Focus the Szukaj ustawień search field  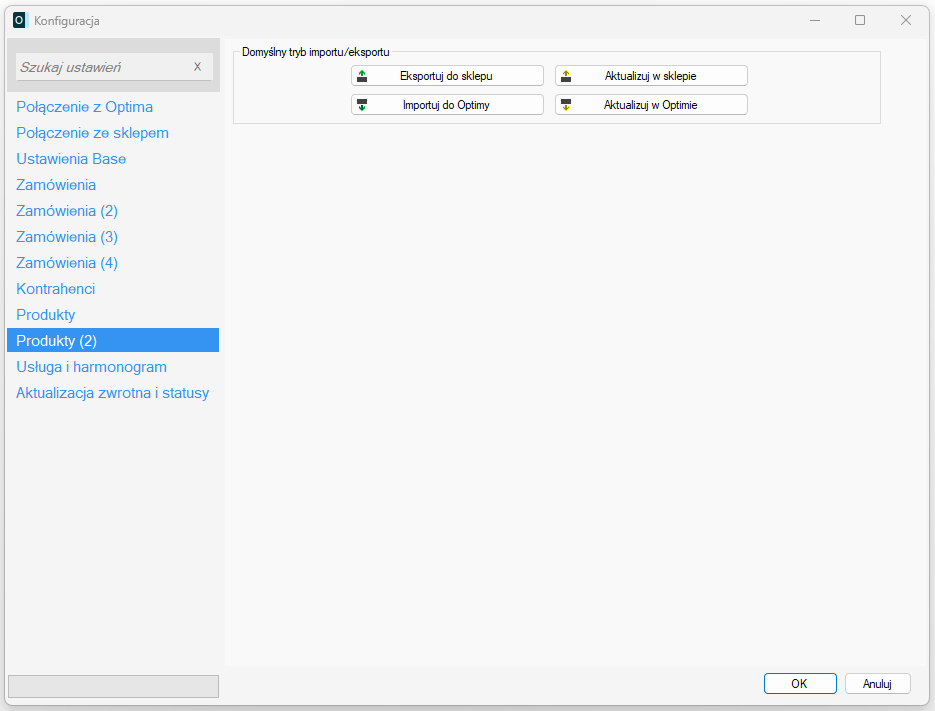(x=100, y=67)
